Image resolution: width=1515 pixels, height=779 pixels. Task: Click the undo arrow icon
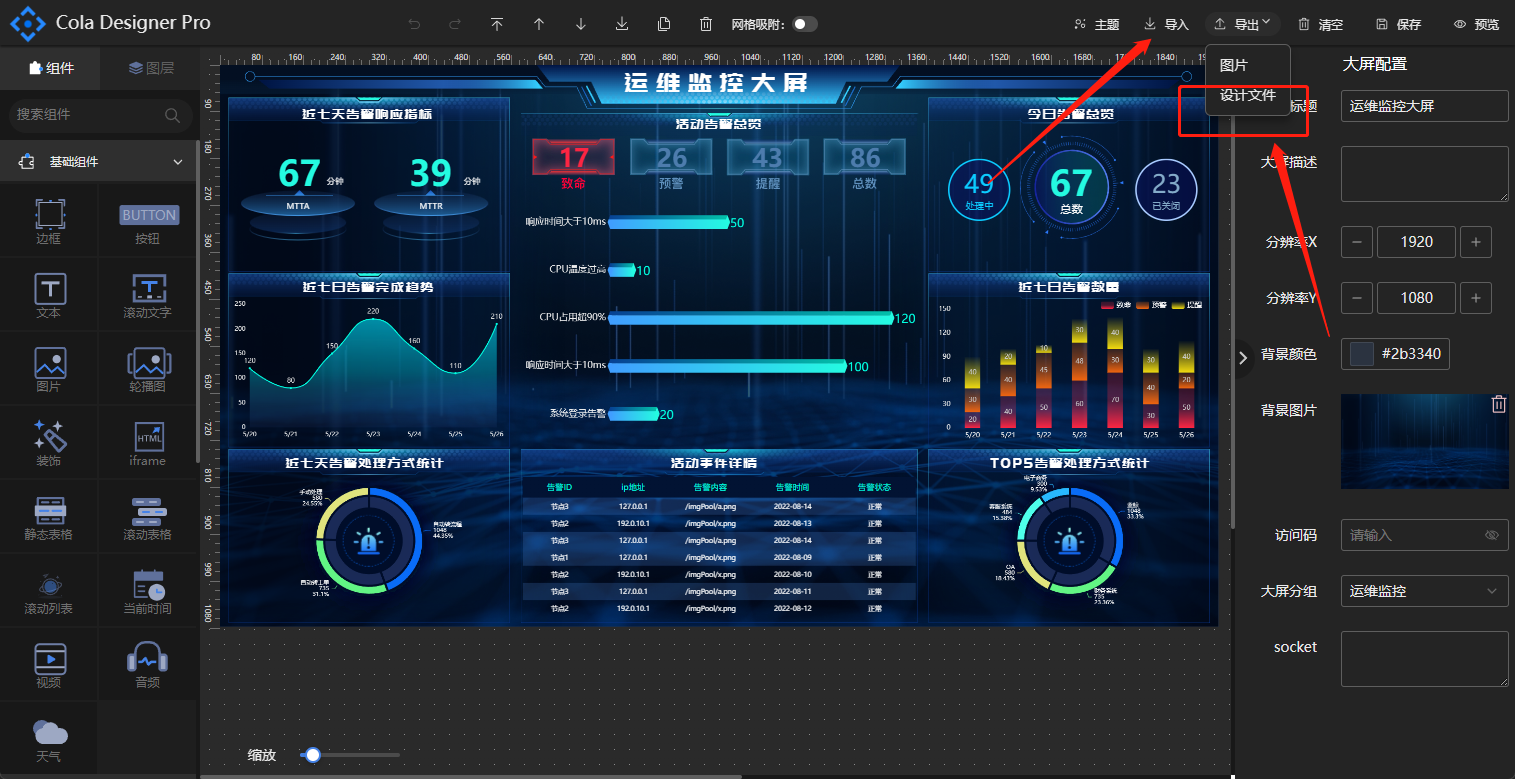pos(415,24)
